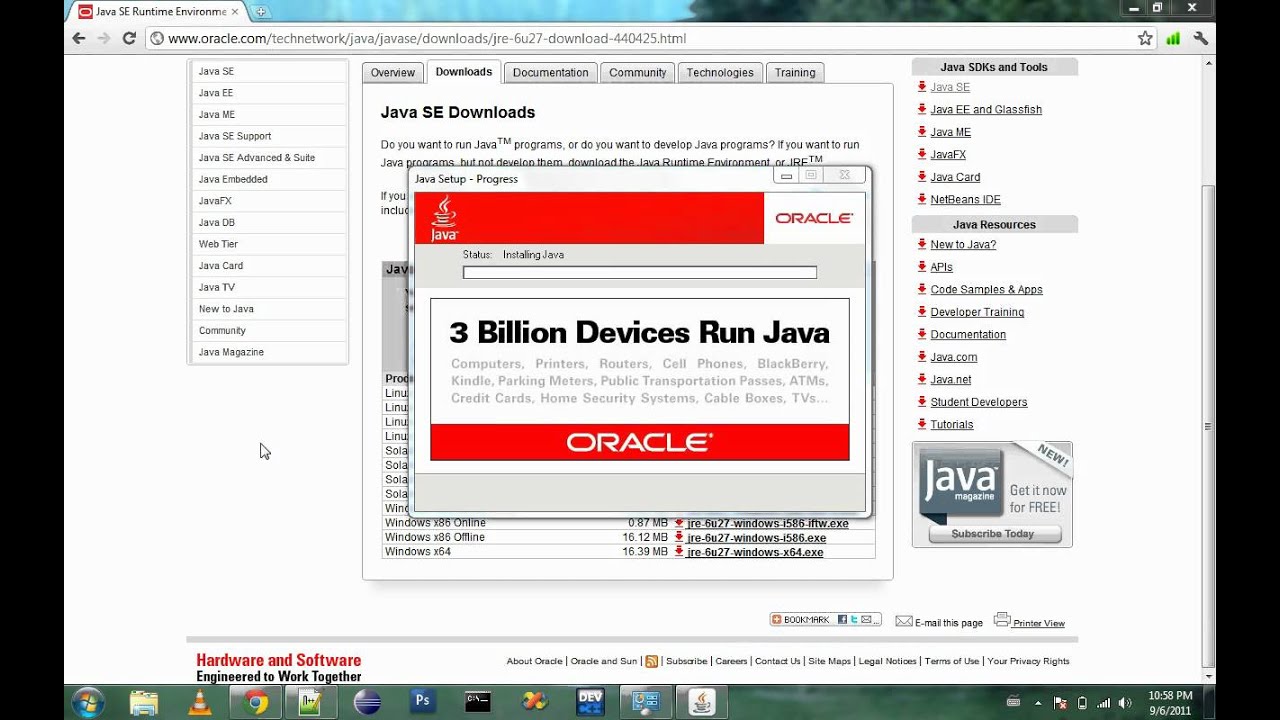Screen dimensions: 1280x720
Task: Click Subscribe Today on Java Magazine ad
Action: [x=992, y=534]
